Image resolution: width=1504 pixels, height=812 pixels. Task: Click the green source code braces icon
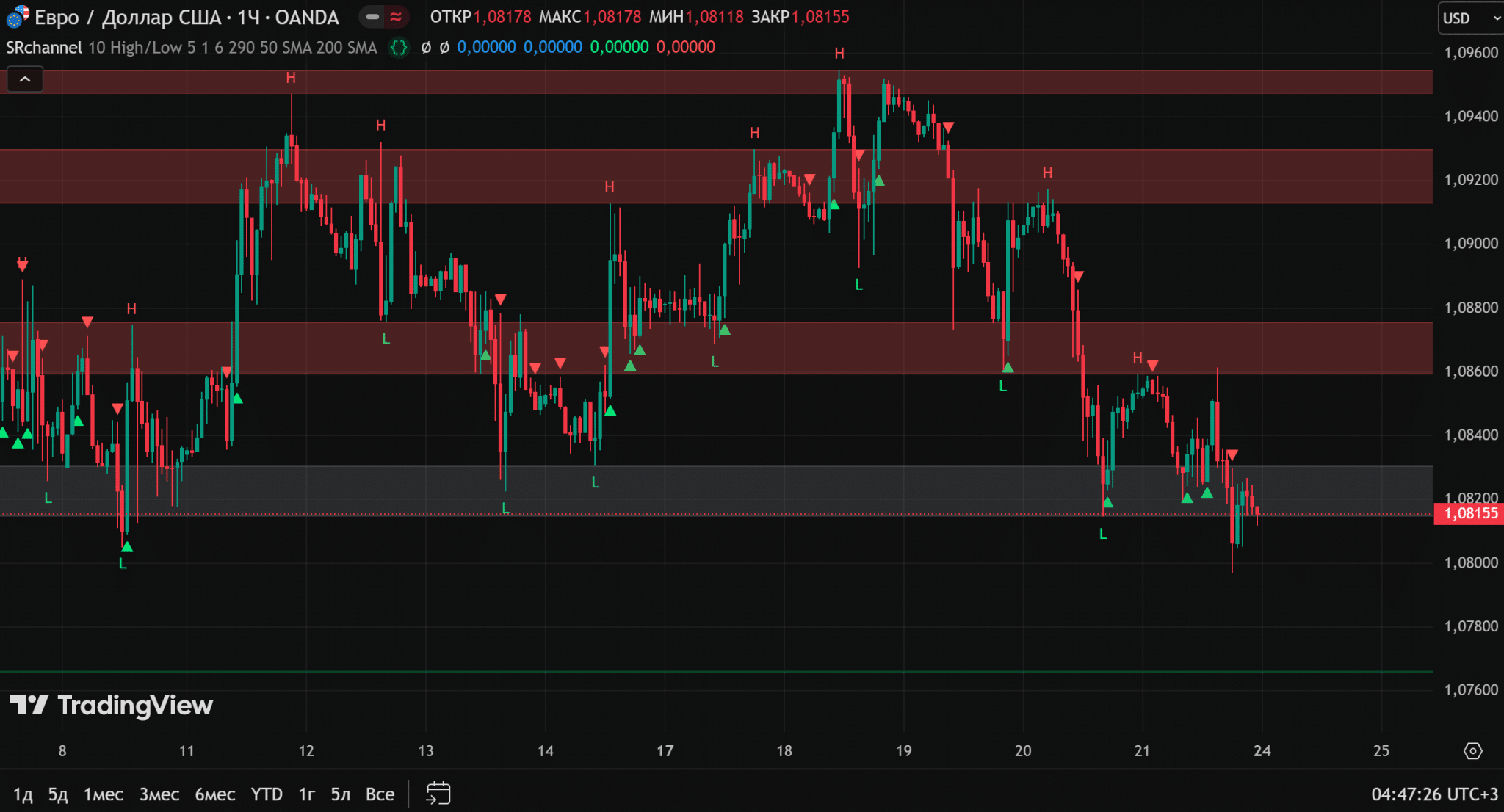click(399, 48)
